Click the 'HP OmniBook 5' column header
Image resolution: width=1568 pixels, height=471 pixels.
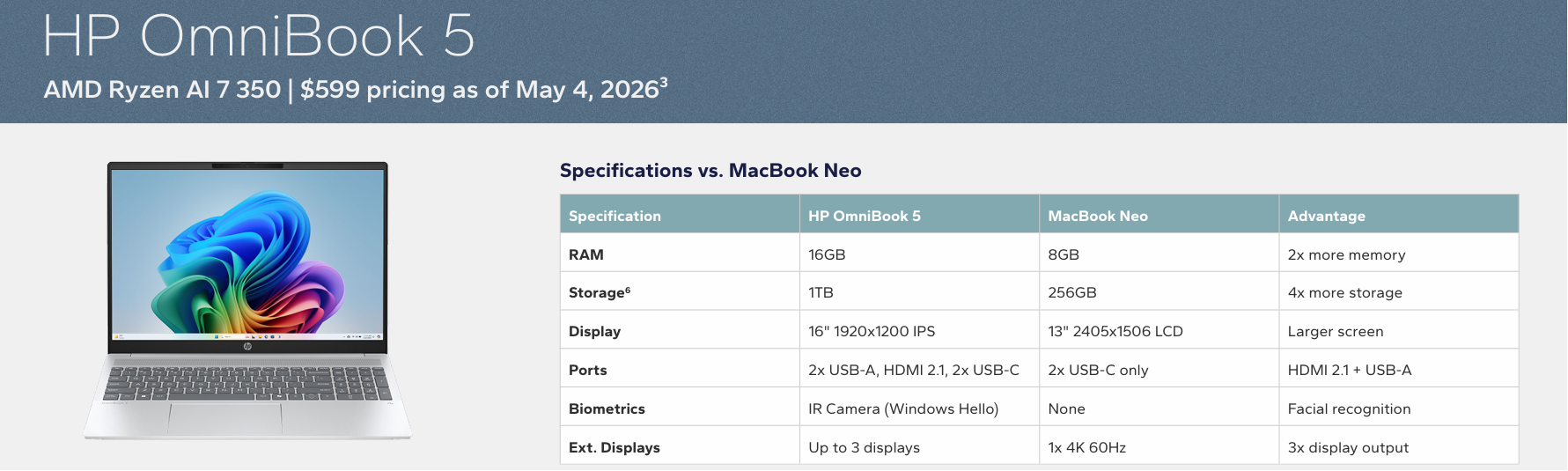click(919, 215)
